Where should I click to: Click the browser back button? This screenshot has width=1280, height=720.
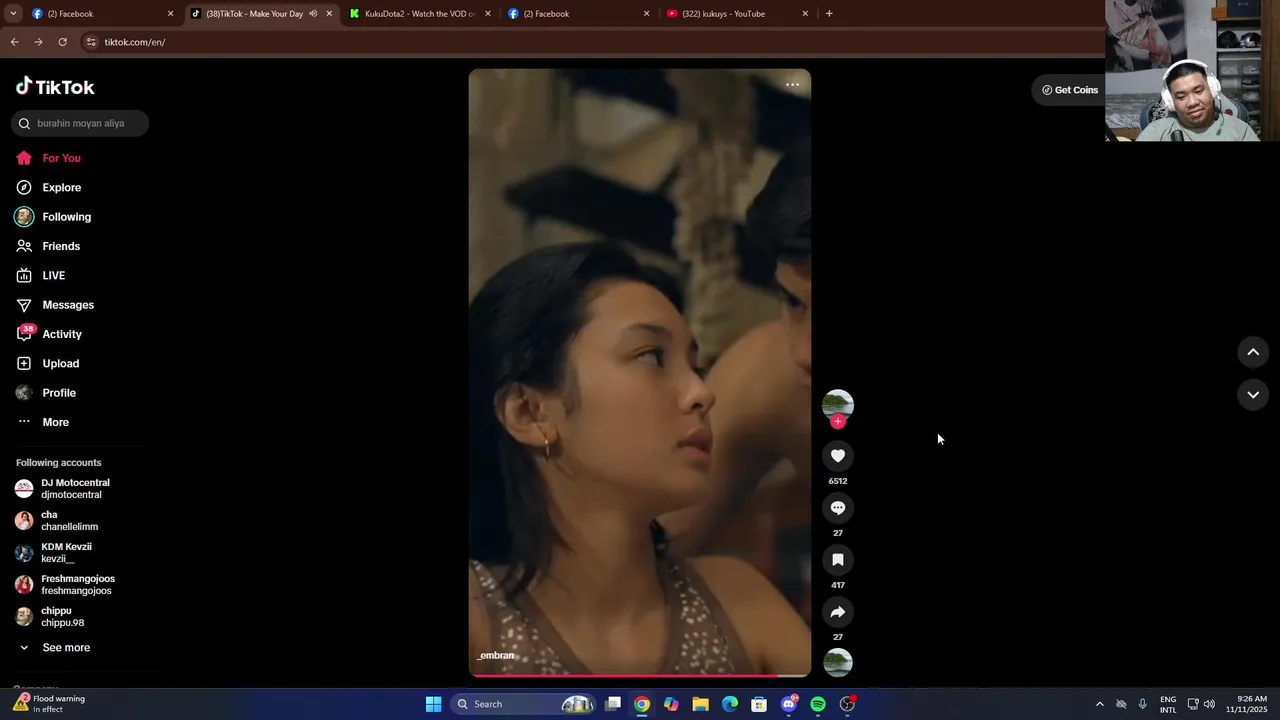click(x=14, y=42)
